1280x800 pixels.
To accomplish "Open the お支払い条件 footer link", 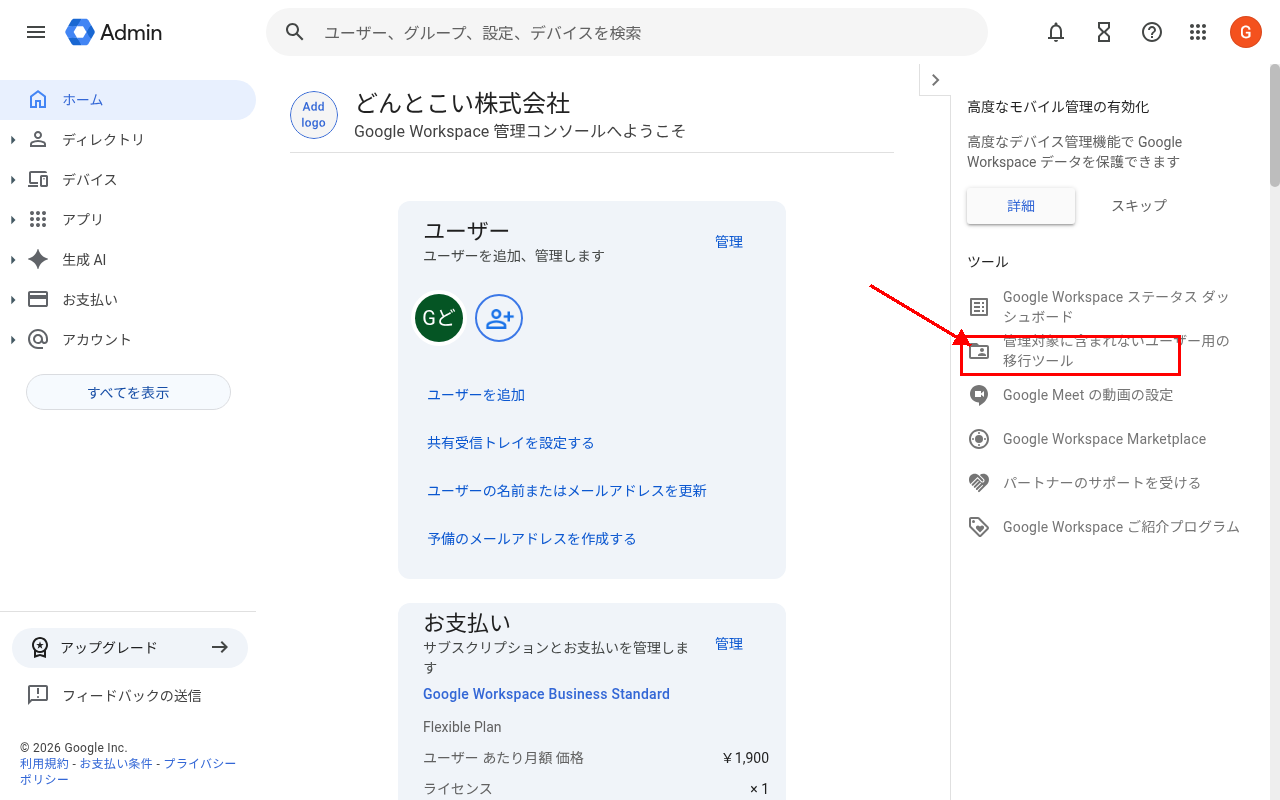I will click(116, 764).
